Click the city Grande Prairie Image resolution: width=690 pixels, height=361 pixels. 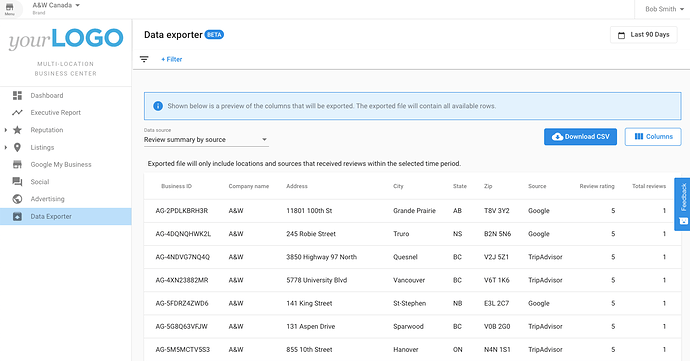pos(415,211)
